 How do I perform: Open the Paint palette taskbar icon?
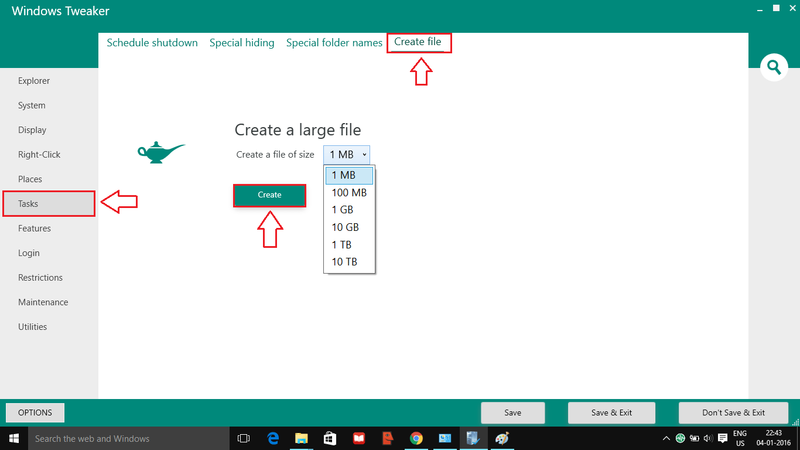coord(502,438)
